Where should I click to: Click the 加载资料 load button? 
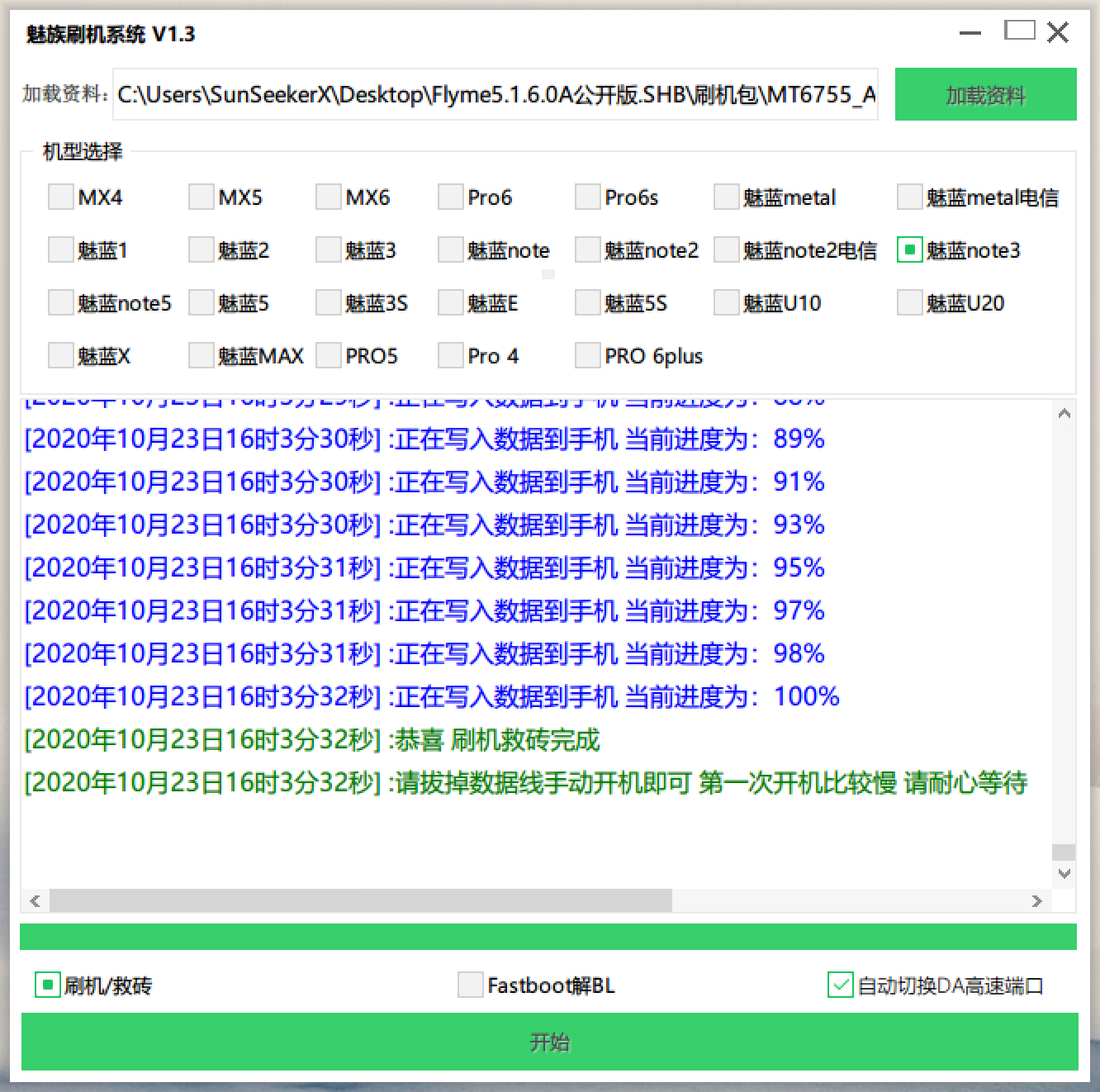[985, 95]
